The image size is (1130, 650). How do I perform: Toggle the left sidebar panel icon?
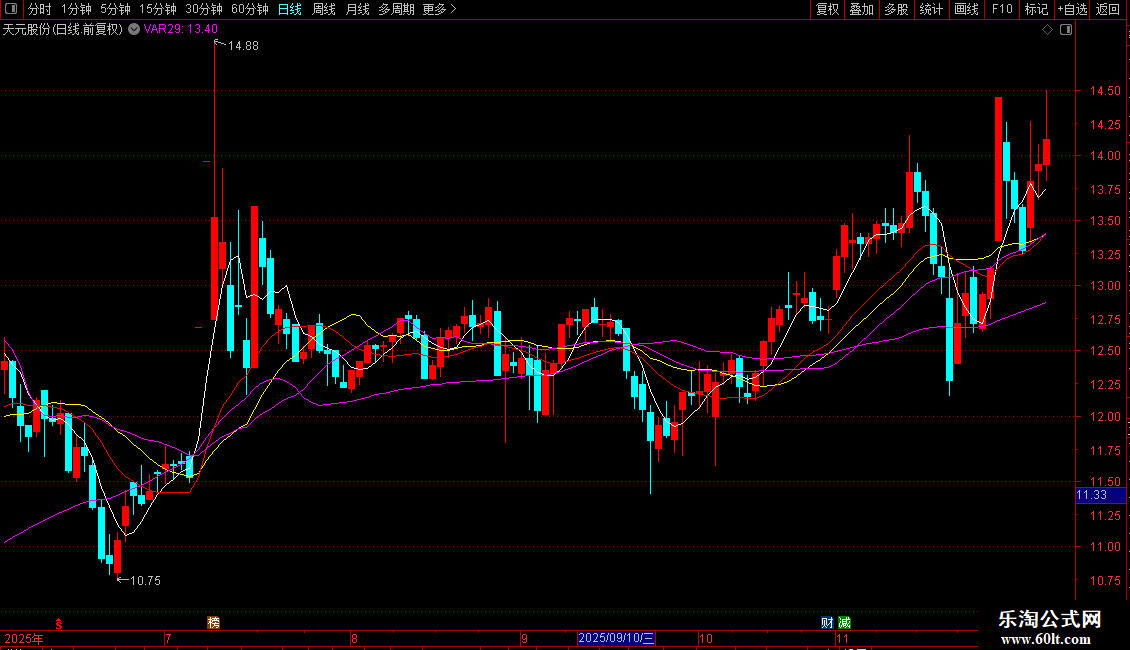(11, 9)
